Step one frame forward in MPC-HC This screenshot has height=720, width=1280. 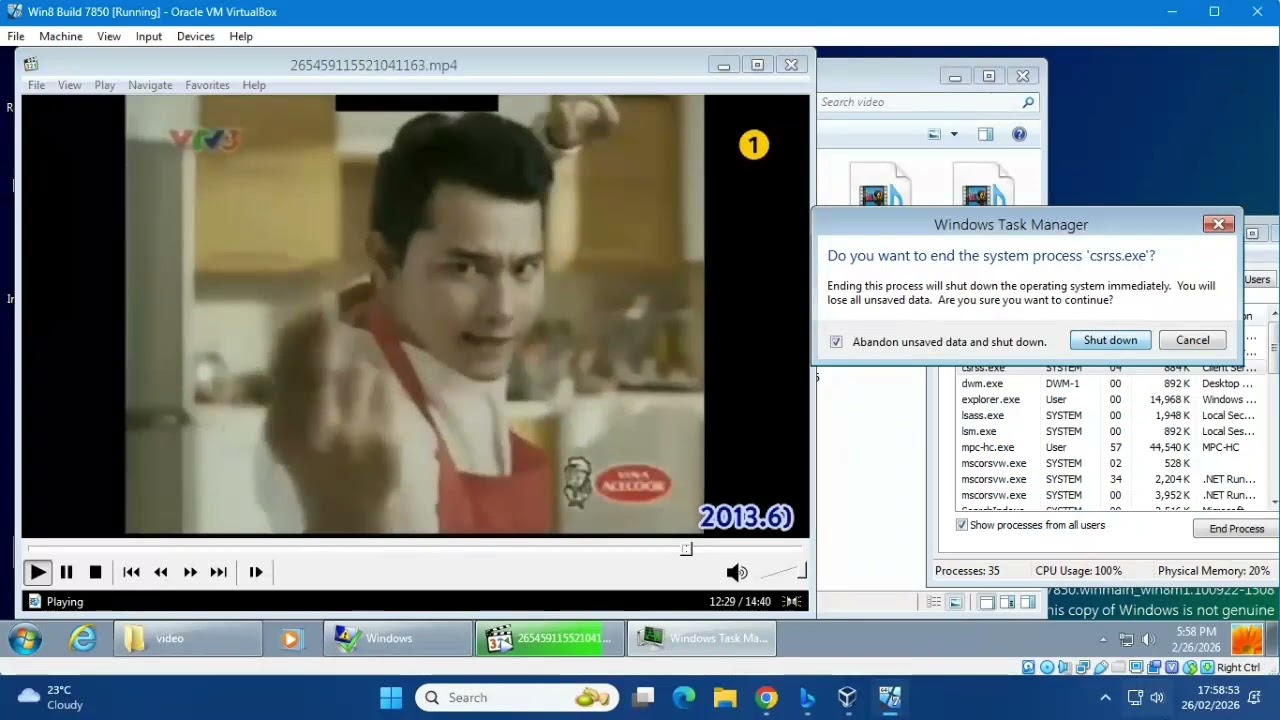[256, 572]
